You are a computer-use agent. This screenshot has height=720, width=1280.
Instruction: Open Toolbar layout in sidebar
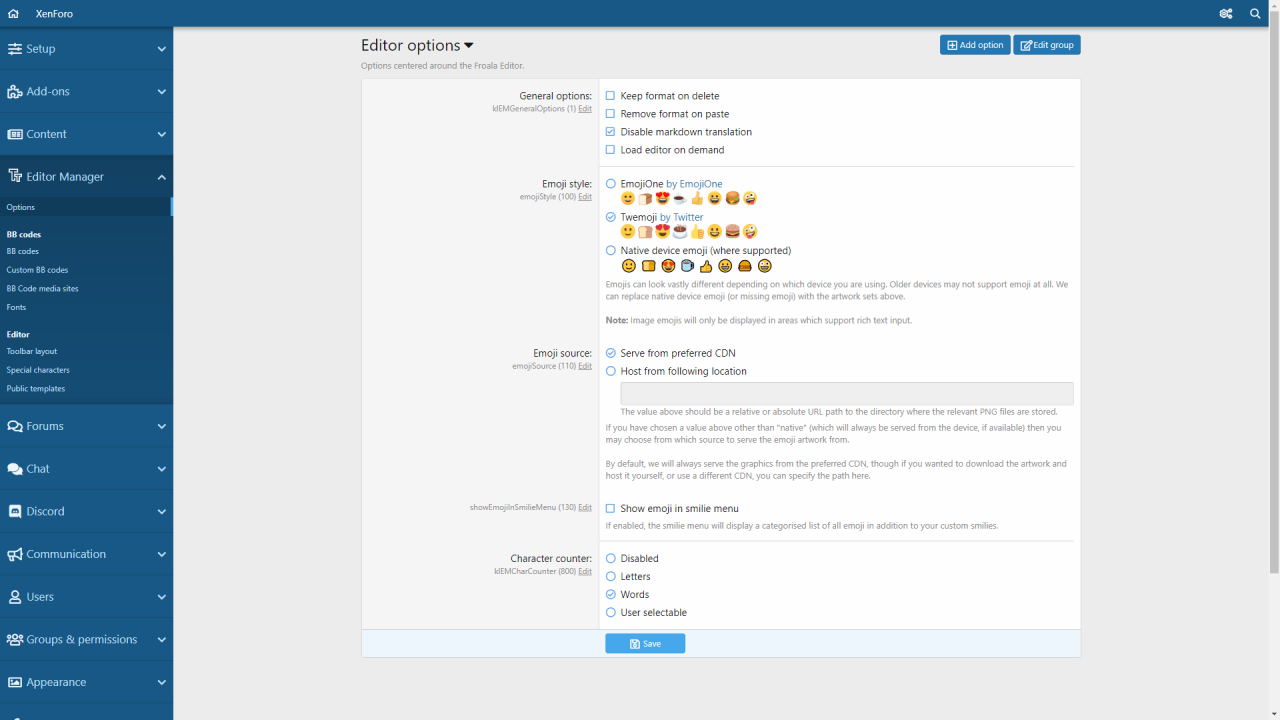coord(32,351)
